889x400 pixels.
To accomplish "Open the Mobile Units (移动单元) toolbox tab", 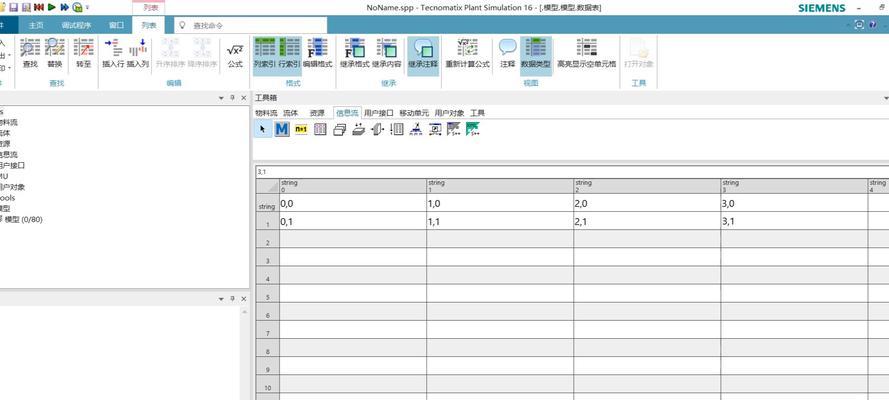I will point(414,113).
